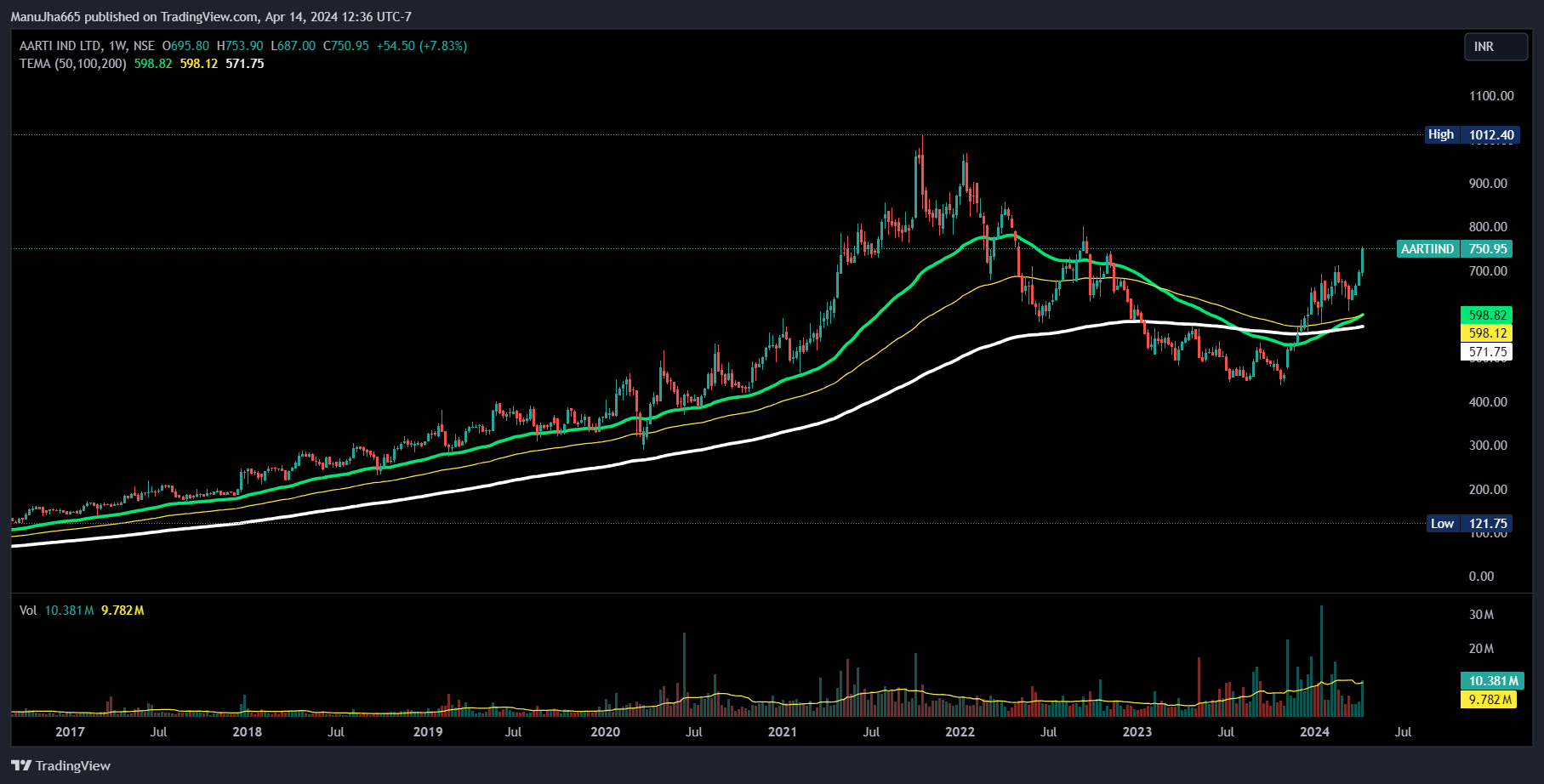Click the TEMA (50,100,200) indicator label
The width and height of the screenshot is (1544, 784).
[x=73, y=64]
